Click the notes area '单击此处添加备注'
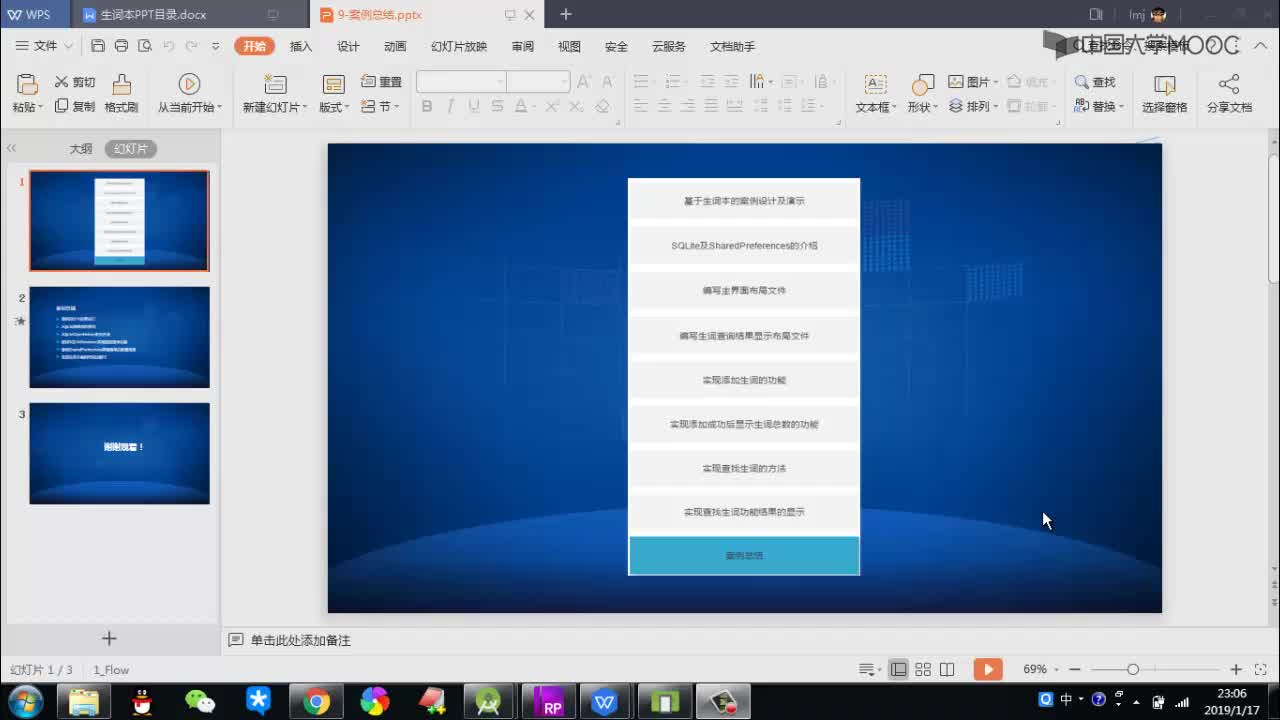This screenshot has width=1280, height=720. point(300,640)
